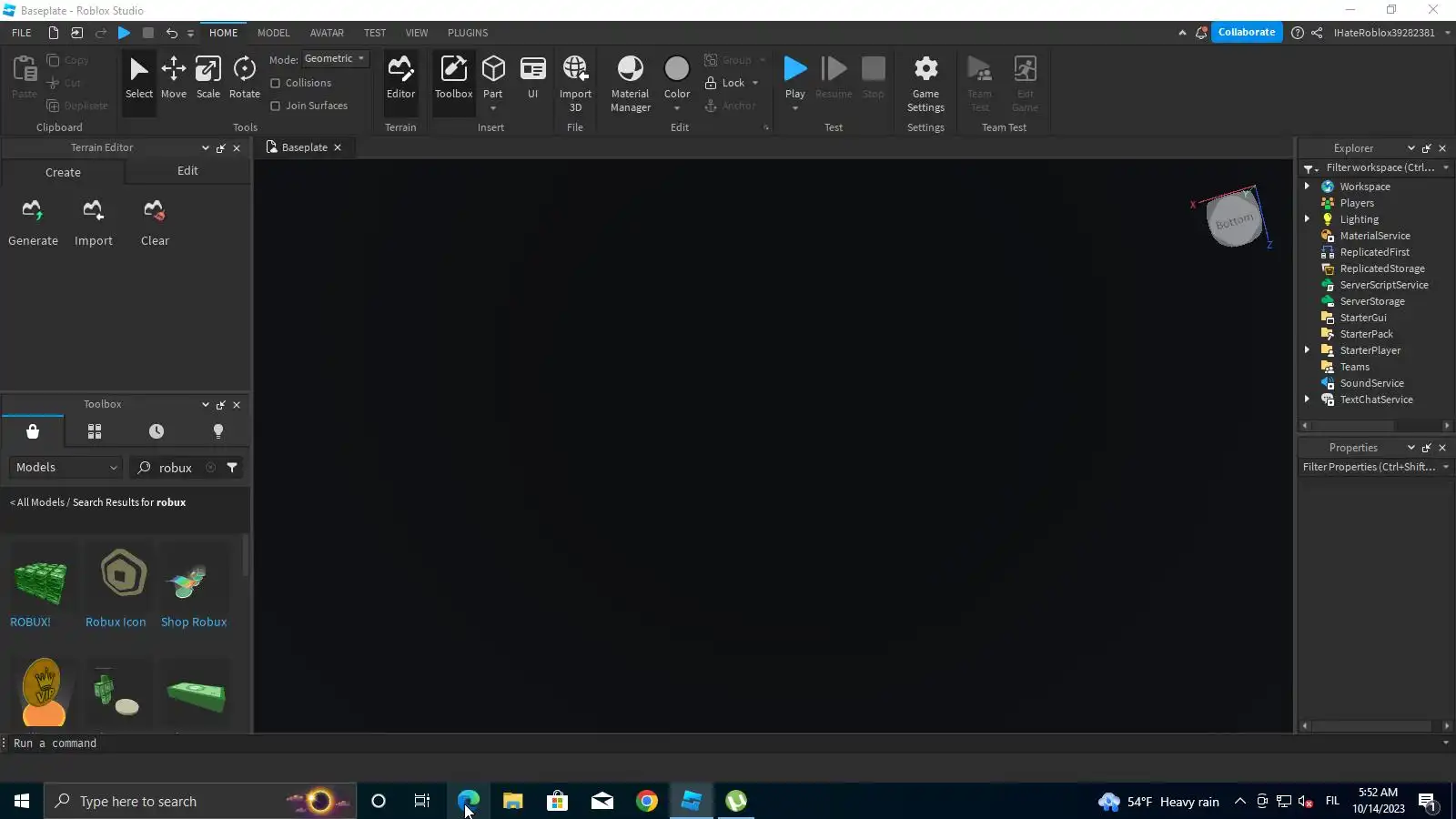Switch to the VIEW ribbon tab

coord(417,33)
